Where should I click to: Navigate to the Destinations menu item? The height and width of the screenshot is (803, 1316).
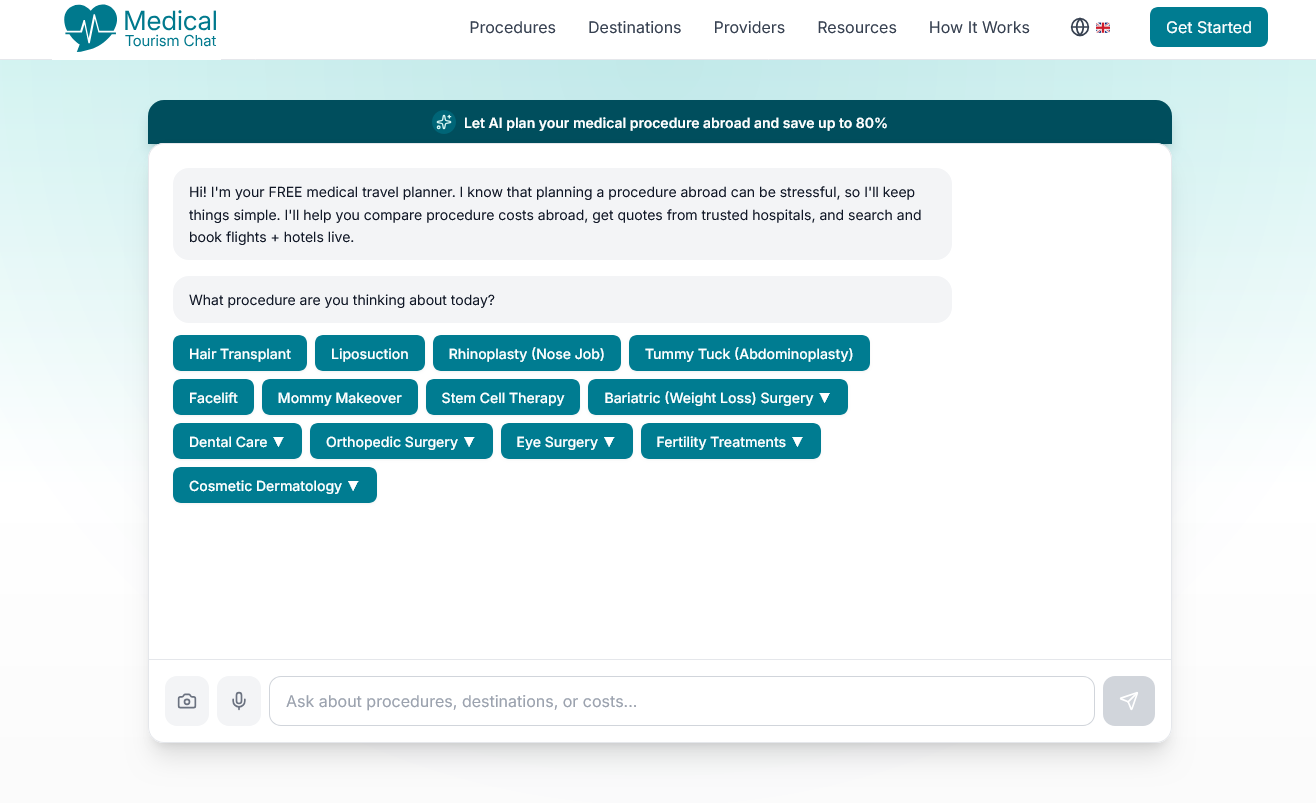click(x=634, y=27)
